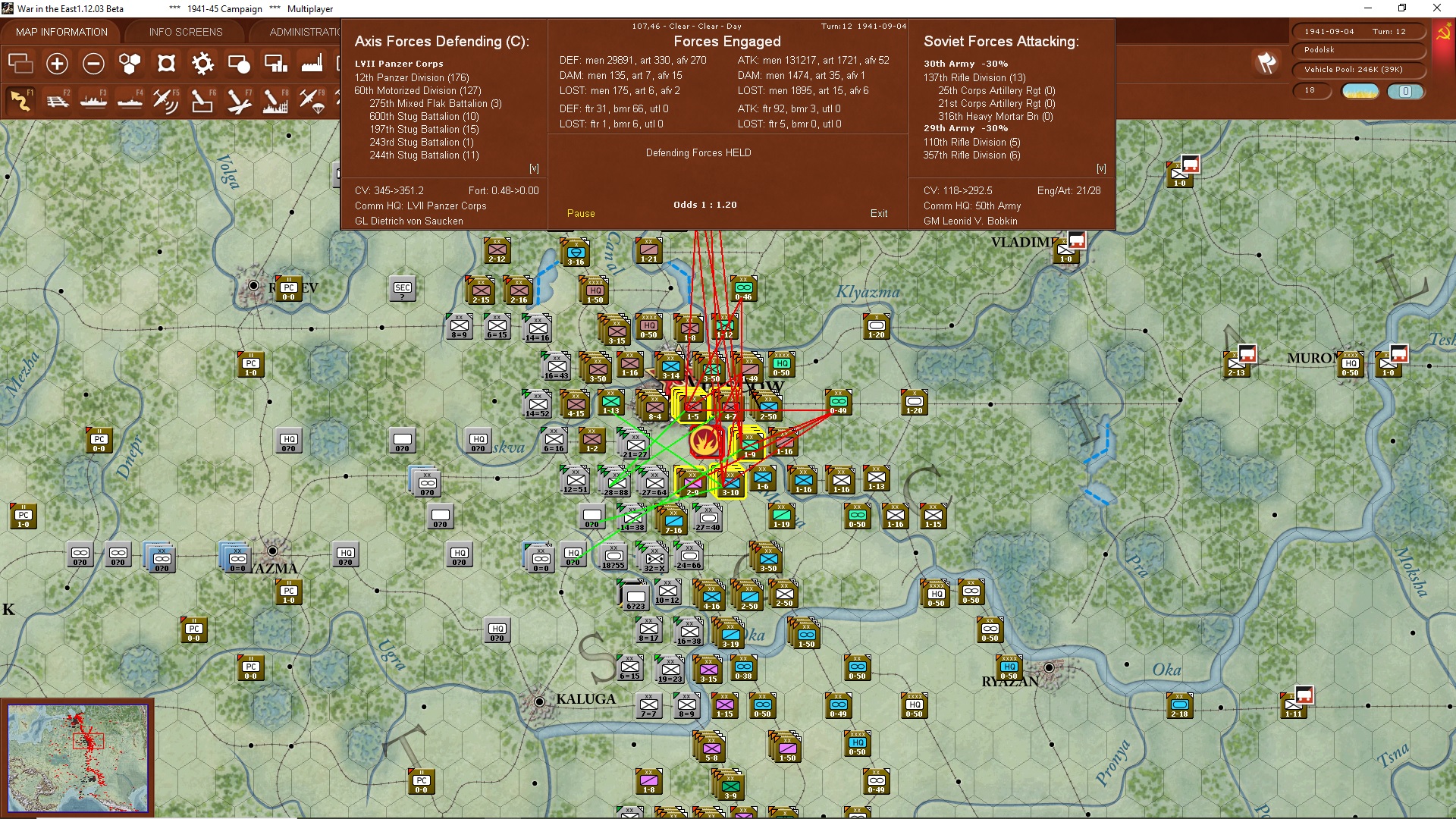The height and width of the screenshot is (819, 1456).
Task: Click the '29th Army -30%' header
Action: (965, 128)
